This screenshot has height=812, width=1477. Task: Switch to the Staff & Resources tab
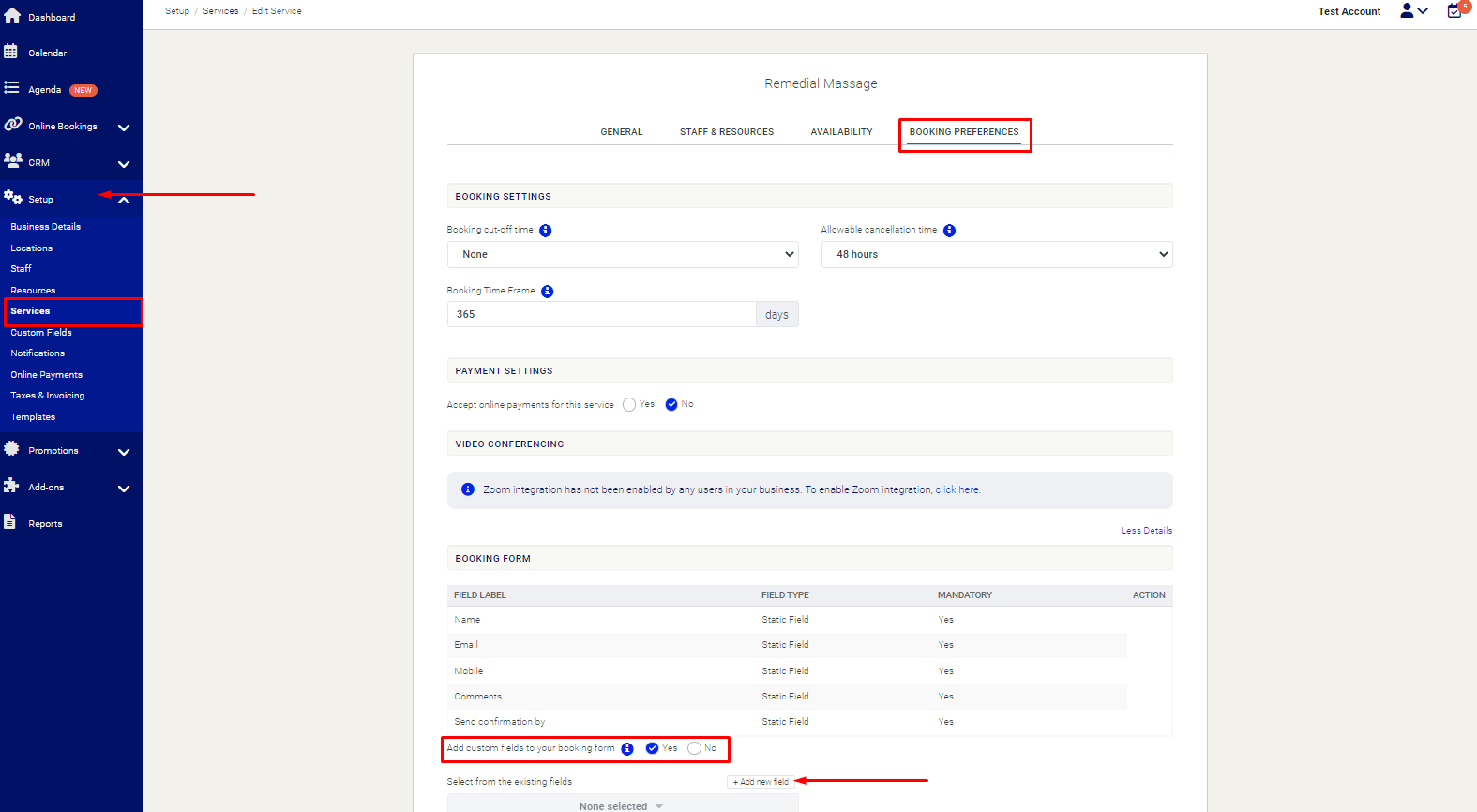click(x=727, y=132)
